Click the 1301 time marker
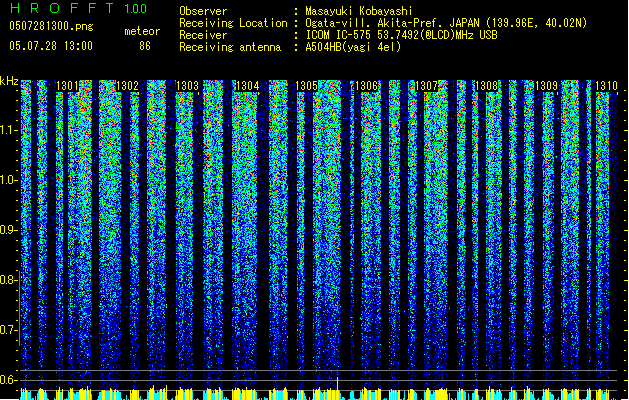The height and width of the screenshot is (400, 629). (x=67, y=86)
